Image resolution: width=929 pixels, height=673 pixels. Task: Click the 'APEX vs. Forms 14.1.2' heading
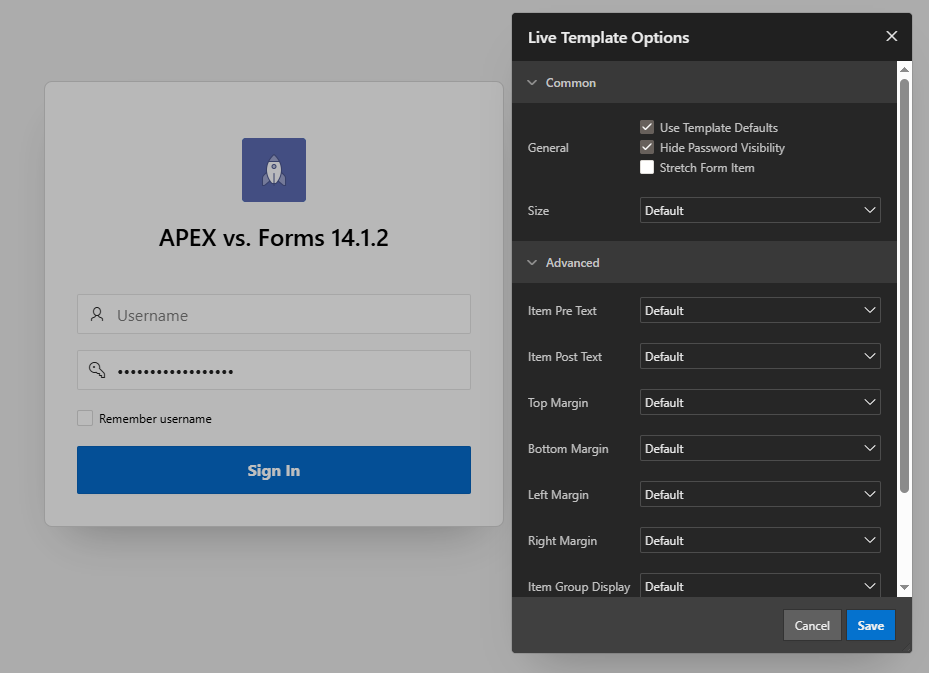coord(274,238)
